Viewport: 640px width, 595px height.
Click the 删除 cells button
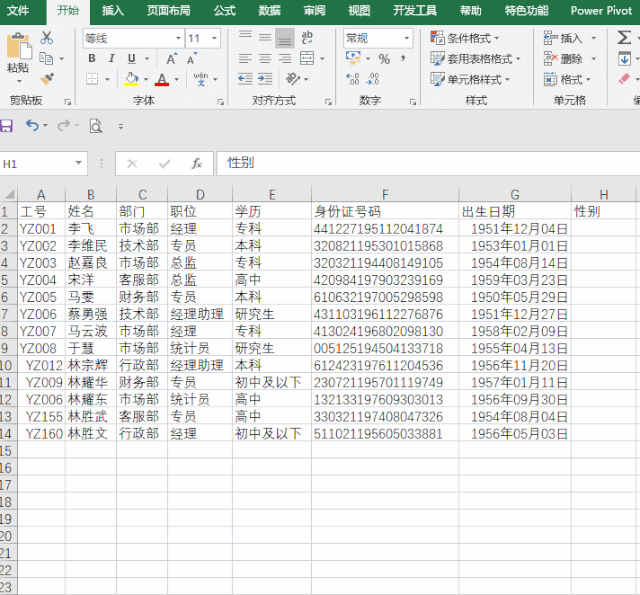[x=563, y=59]
